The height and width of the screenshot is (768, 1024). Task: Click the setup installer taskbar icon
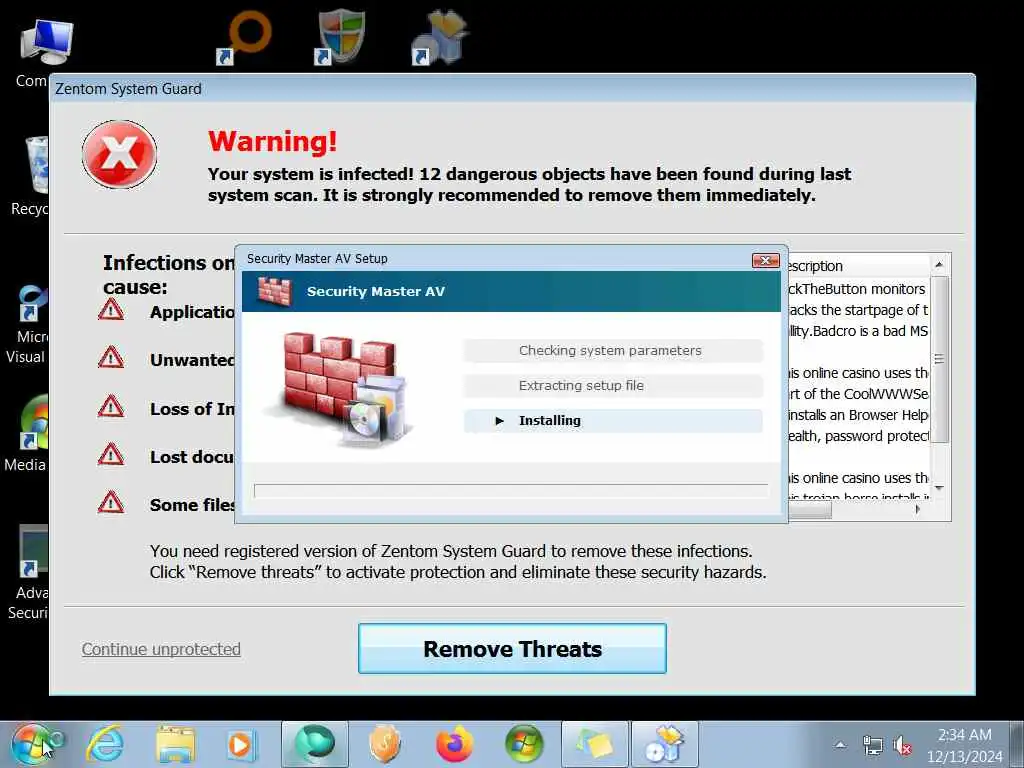click(x=665, y=744)
